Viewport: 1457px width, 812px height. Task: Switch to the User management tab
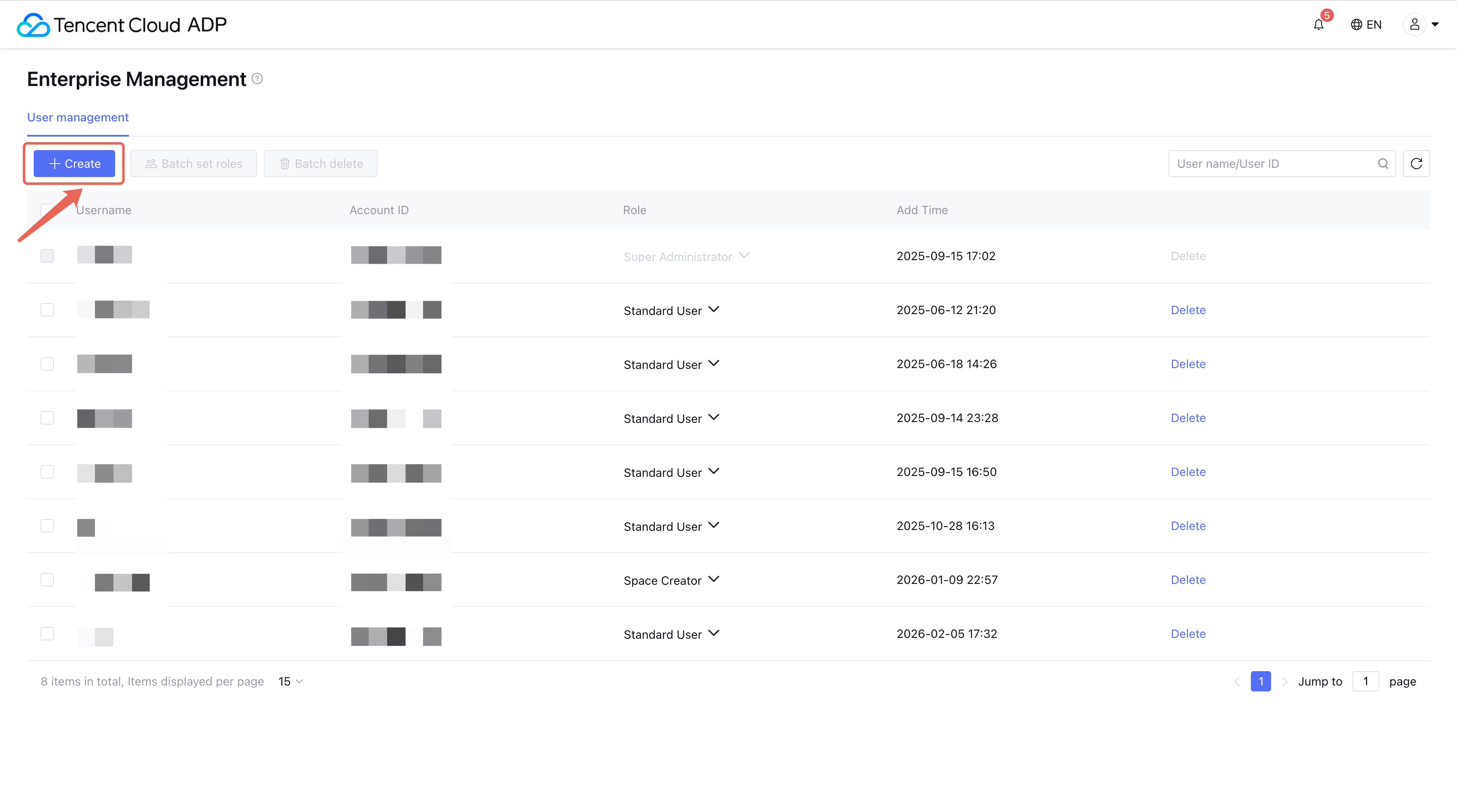pyautogui.click(x=78, y=117)
